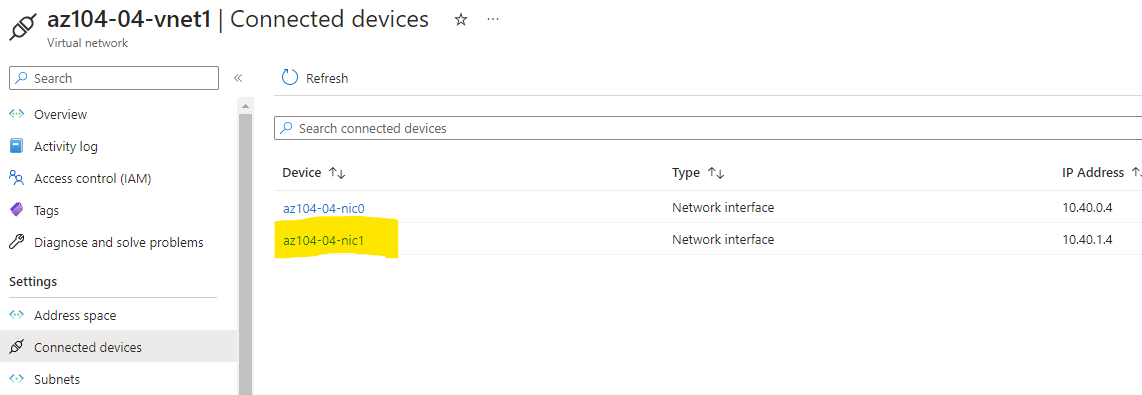Click the sidebar vertical scrollbar thumb
The image size is (1142, 395).
[x=245, y=254]
